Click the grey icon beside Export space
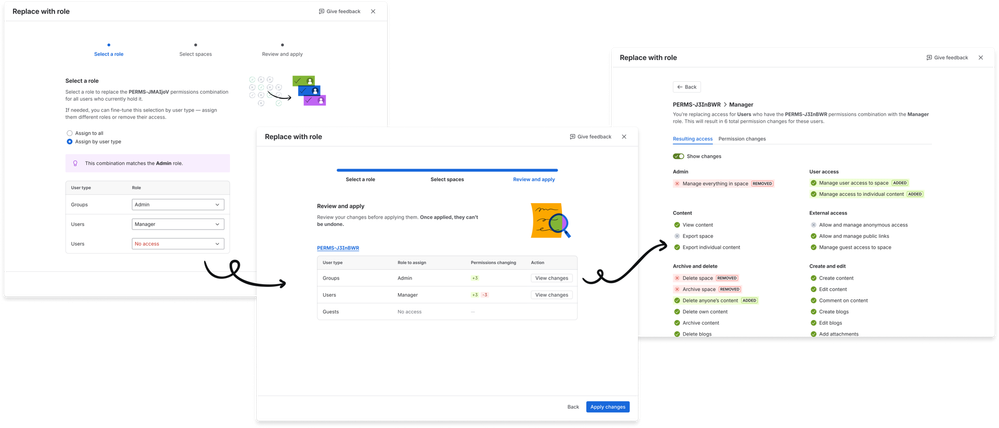The width and height of the screenshot is (999, 428). pyautogui.click(x=677, y=236)
